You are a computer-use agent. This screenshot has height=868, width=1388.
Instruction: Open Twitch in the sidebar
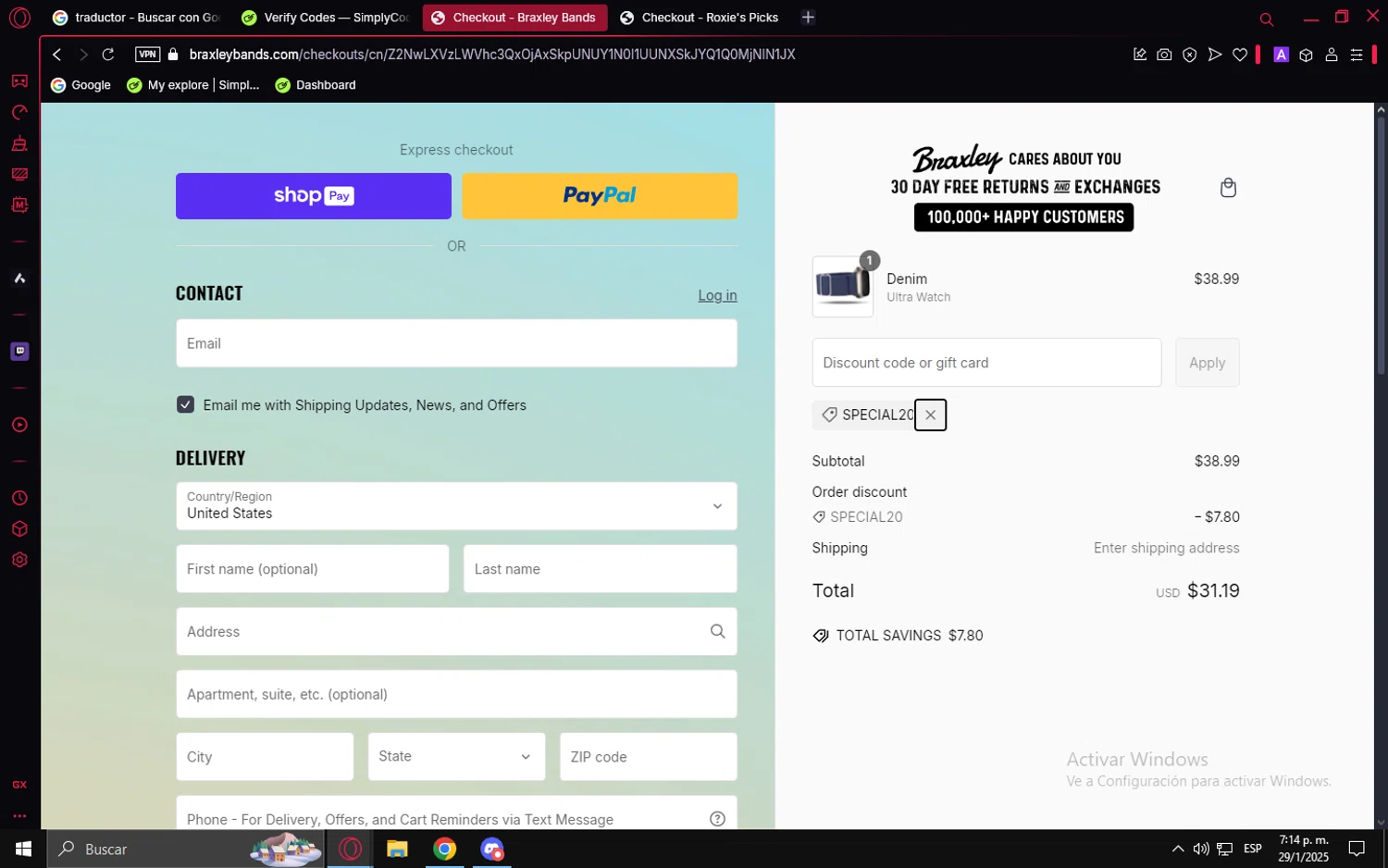pyautogui.click(x=19, y=351)
